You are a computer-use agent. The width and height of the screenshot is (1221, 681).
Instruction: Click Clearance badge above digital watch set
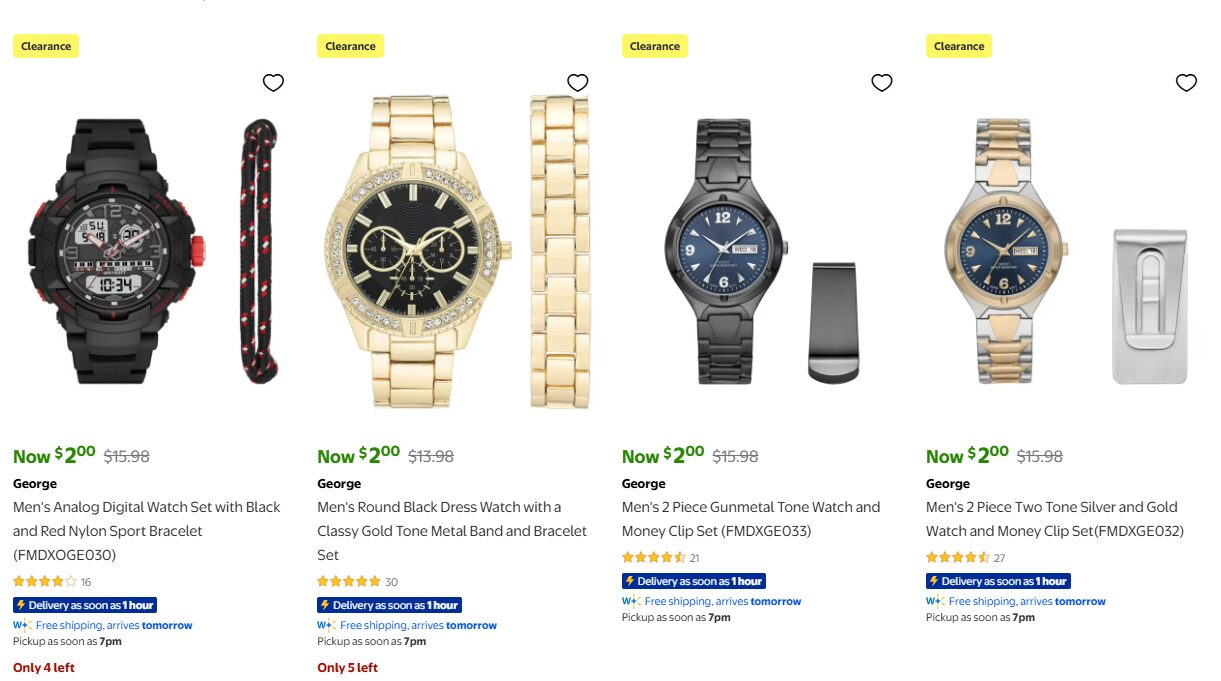[46, 46]
